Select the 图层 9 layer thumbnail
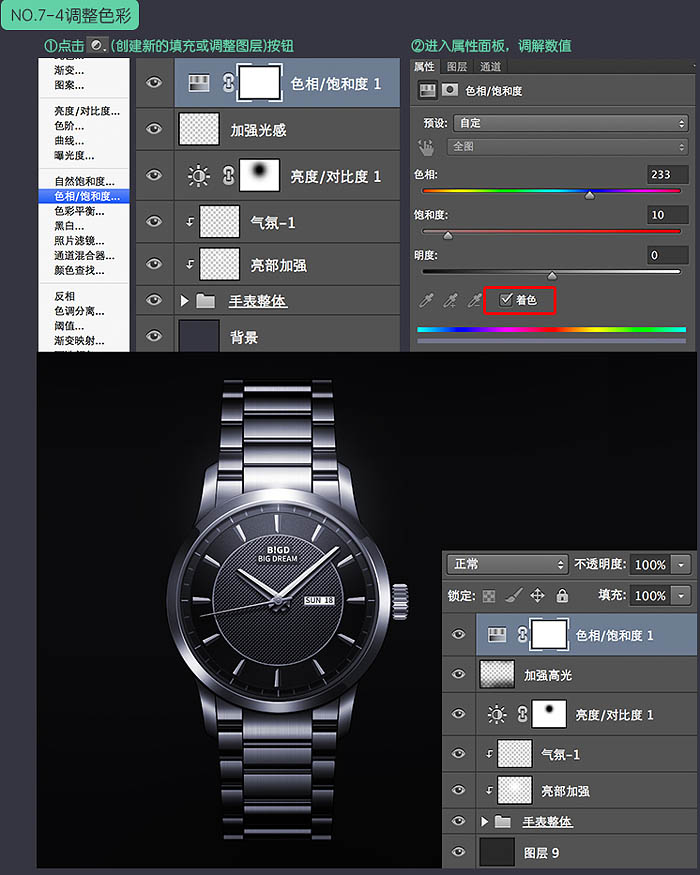The height and width of the screenshot is (875, 700). [497, 852]
